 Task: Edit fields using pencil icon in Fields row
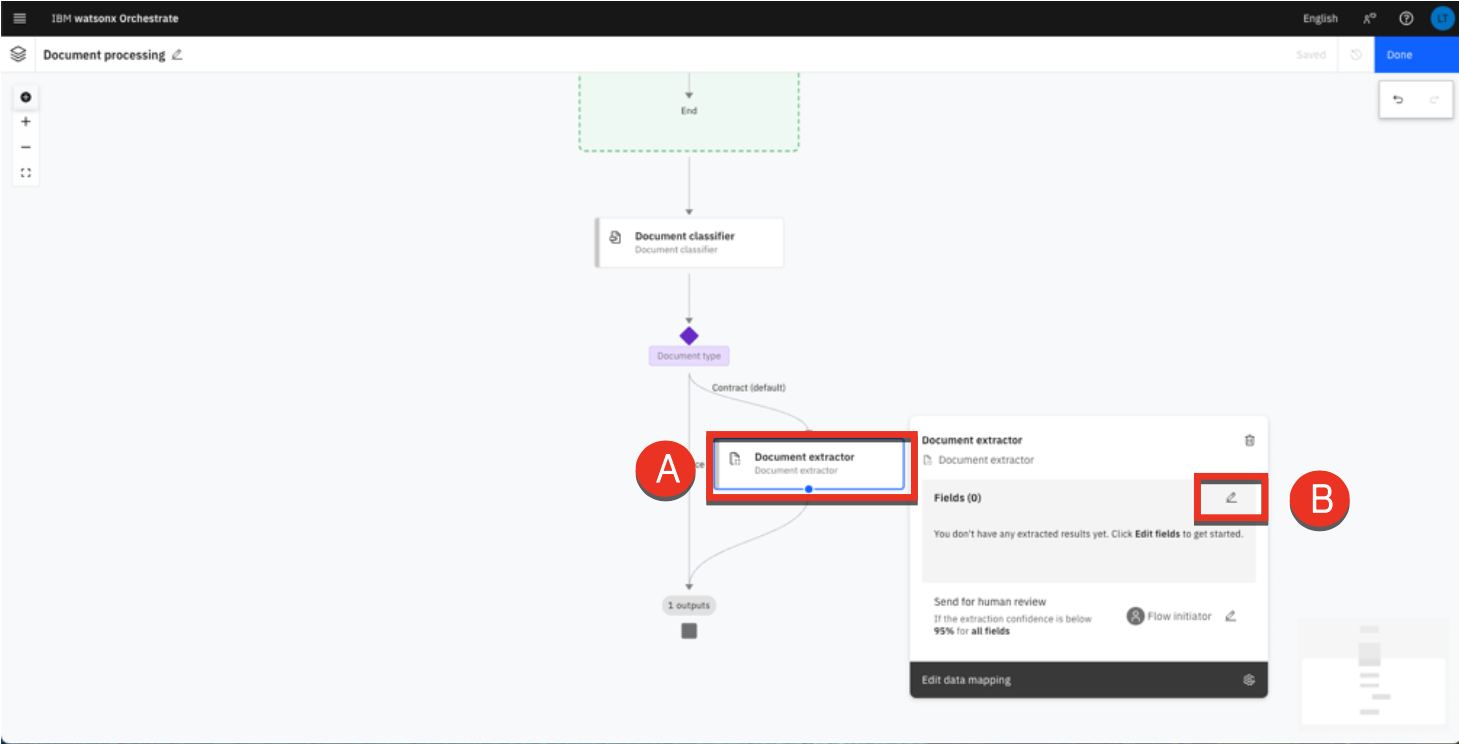click(1231, 497)
